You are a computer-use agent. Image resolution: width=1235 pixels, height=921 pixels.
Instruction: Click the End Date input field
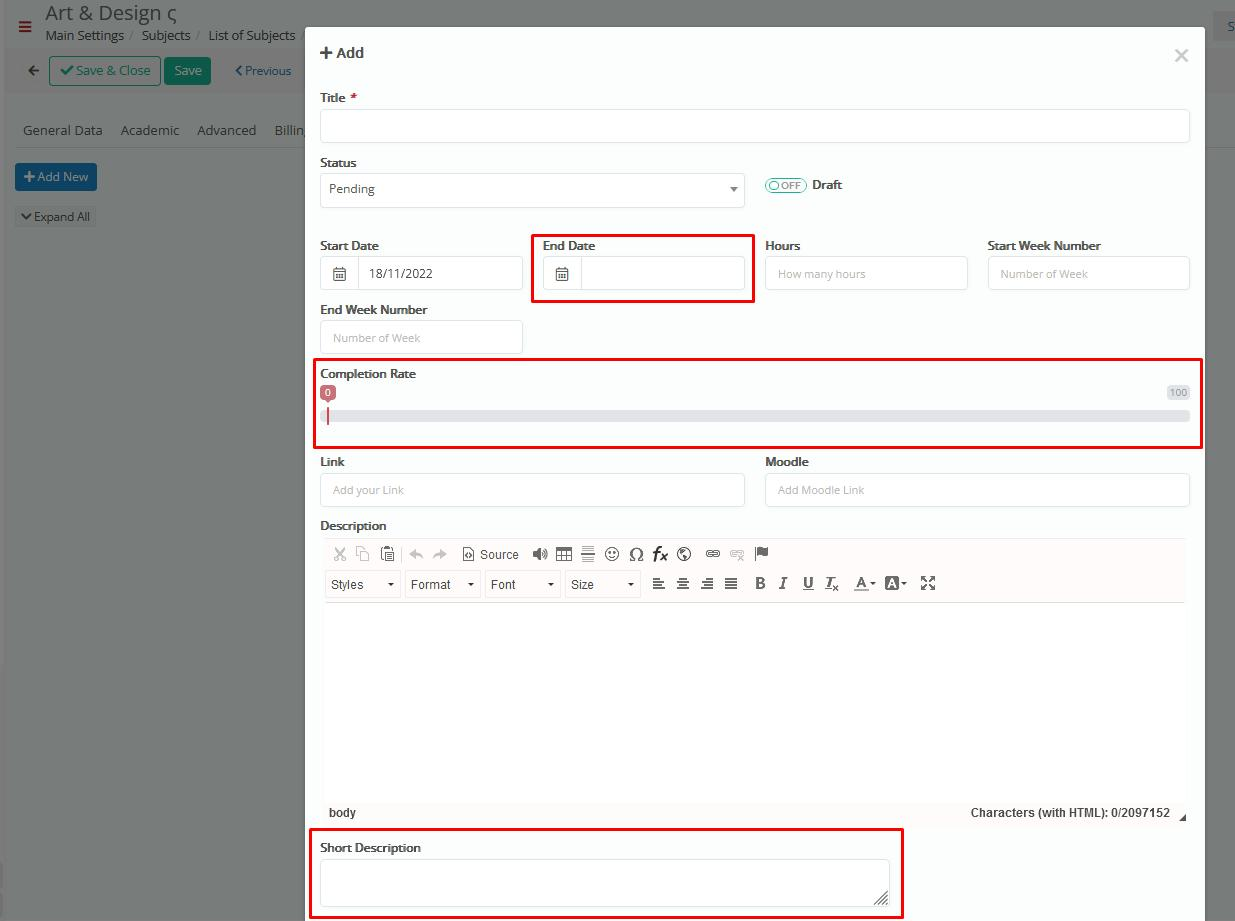click(663, 274)
